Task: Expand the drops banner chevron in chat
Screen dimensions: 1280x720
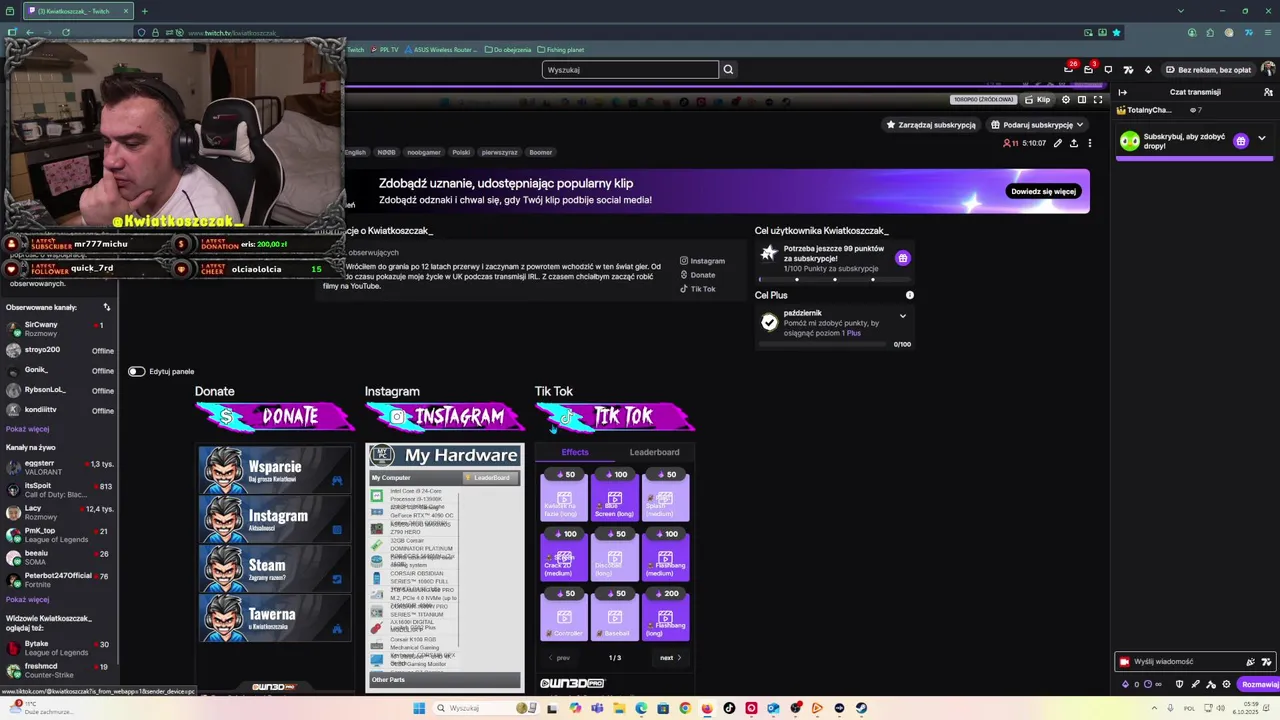Action: point(1262,139)
